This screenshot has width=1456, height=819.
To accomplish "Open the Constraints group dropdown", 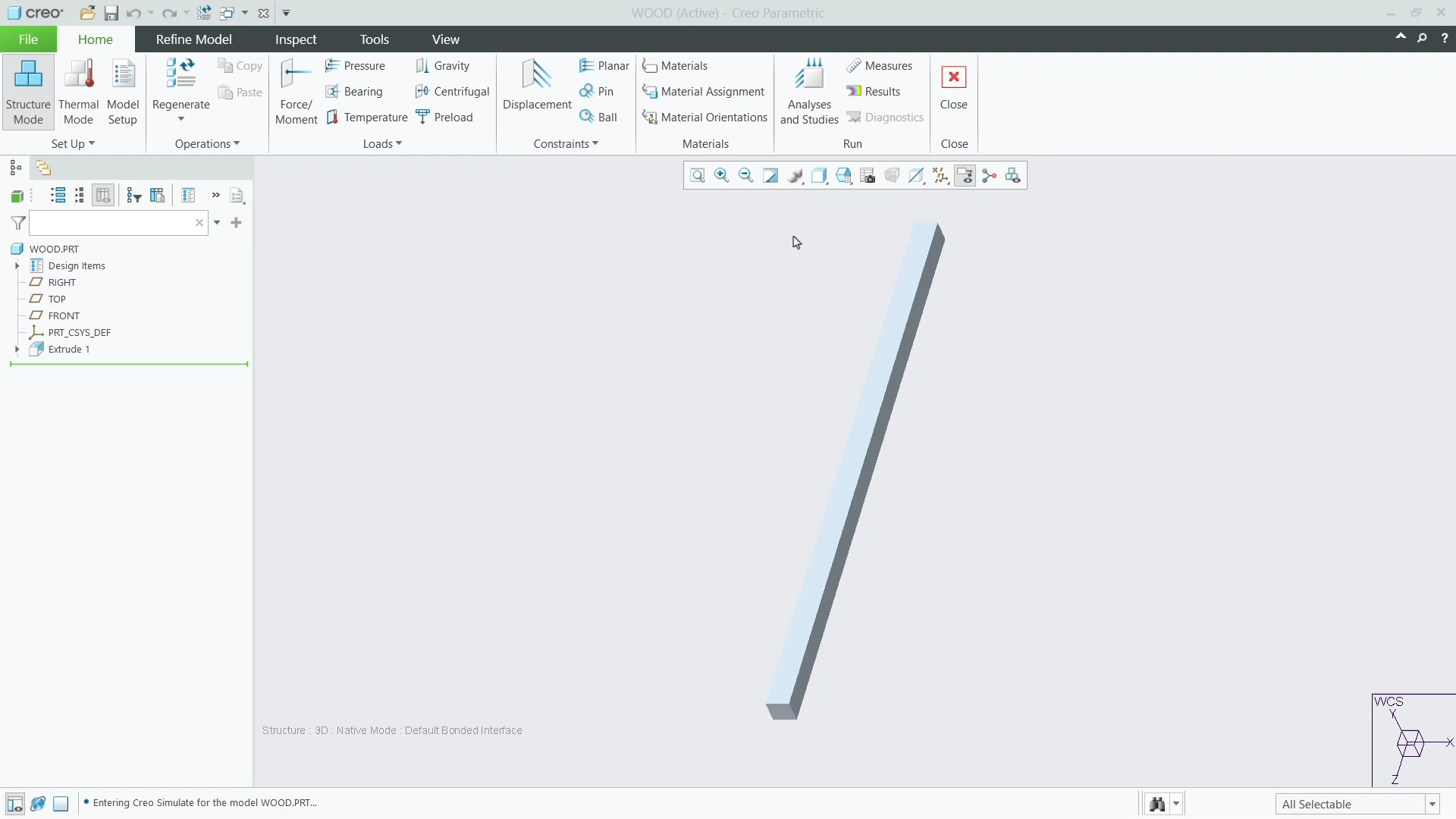I will tap(566, 144).
